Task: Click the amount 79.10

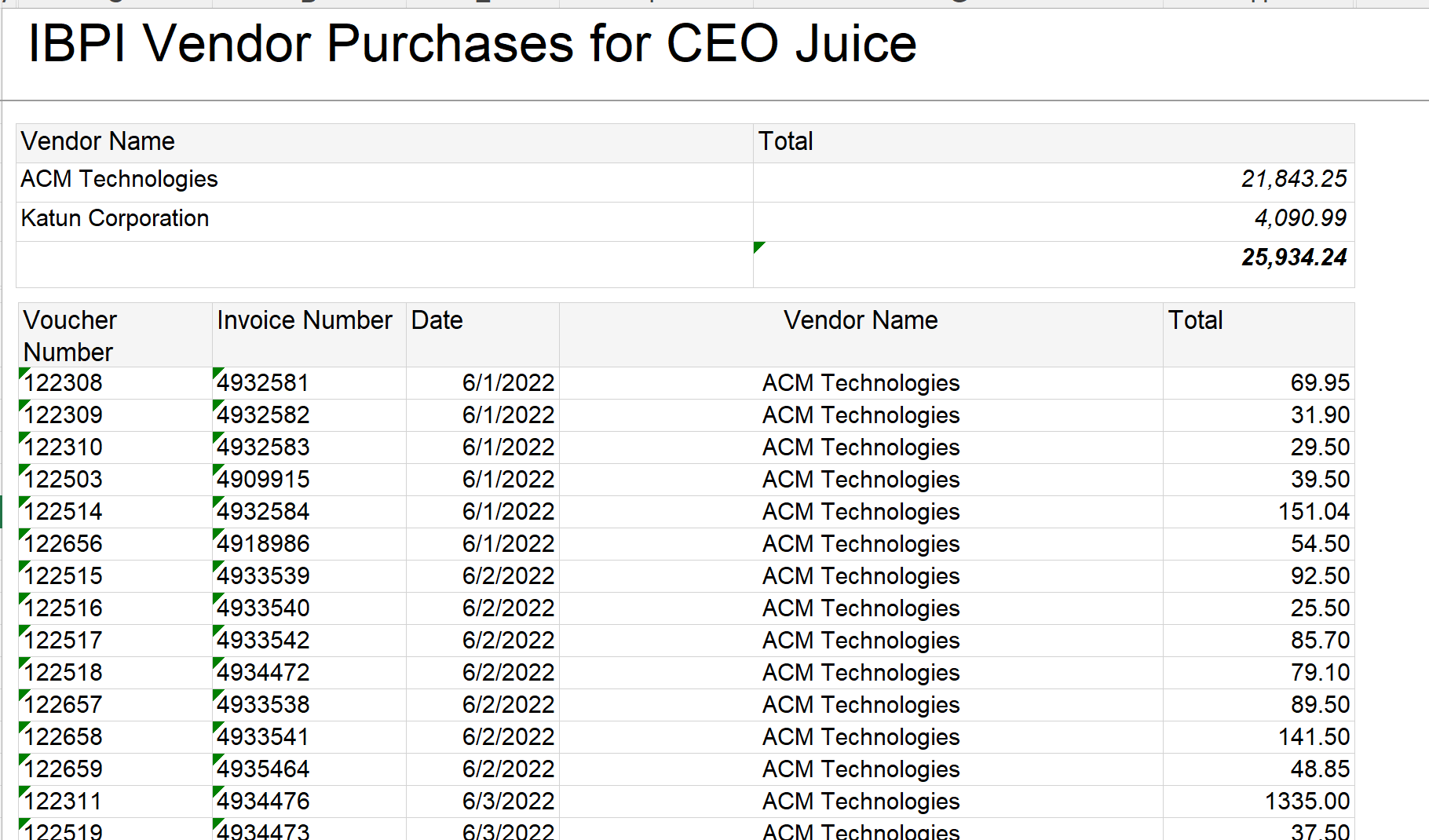Action: tap(1320, 673)
